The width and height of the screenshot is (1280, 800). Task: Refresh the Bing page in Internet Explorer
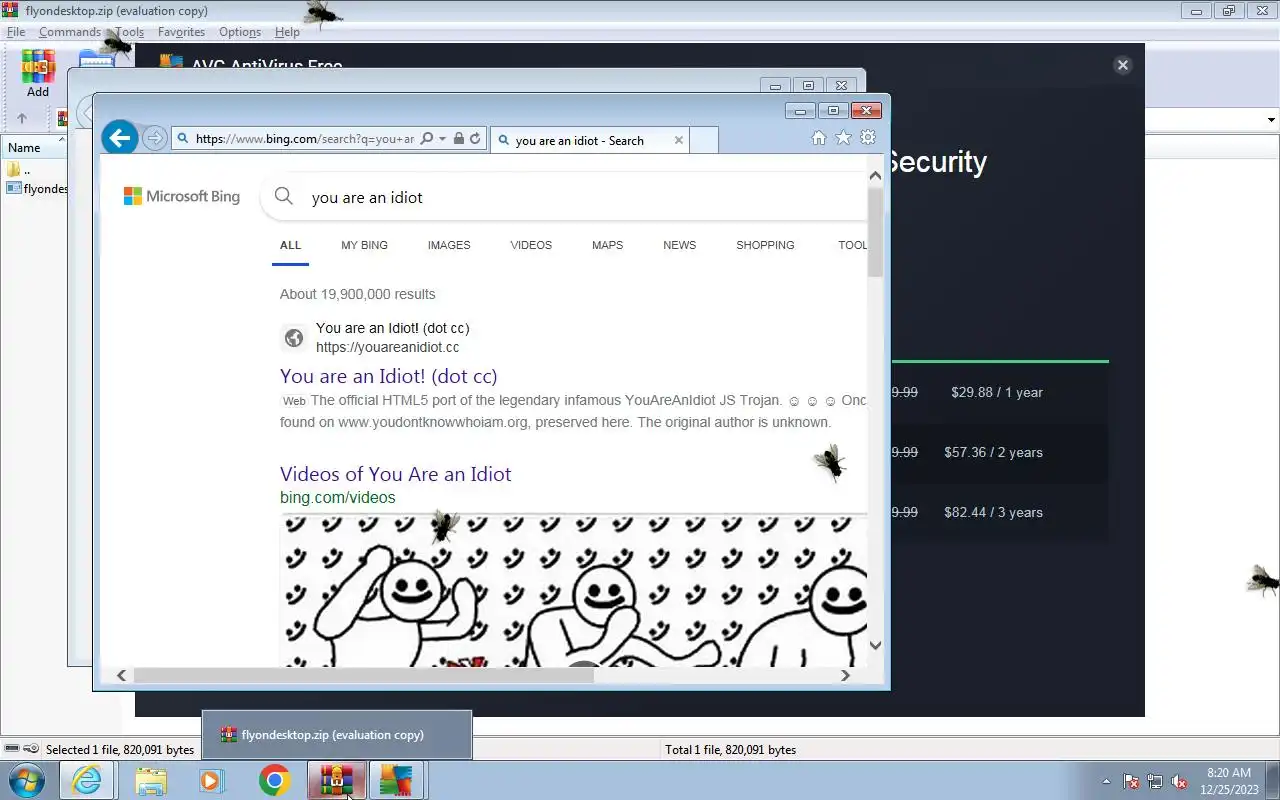click(x=475, y=139)
